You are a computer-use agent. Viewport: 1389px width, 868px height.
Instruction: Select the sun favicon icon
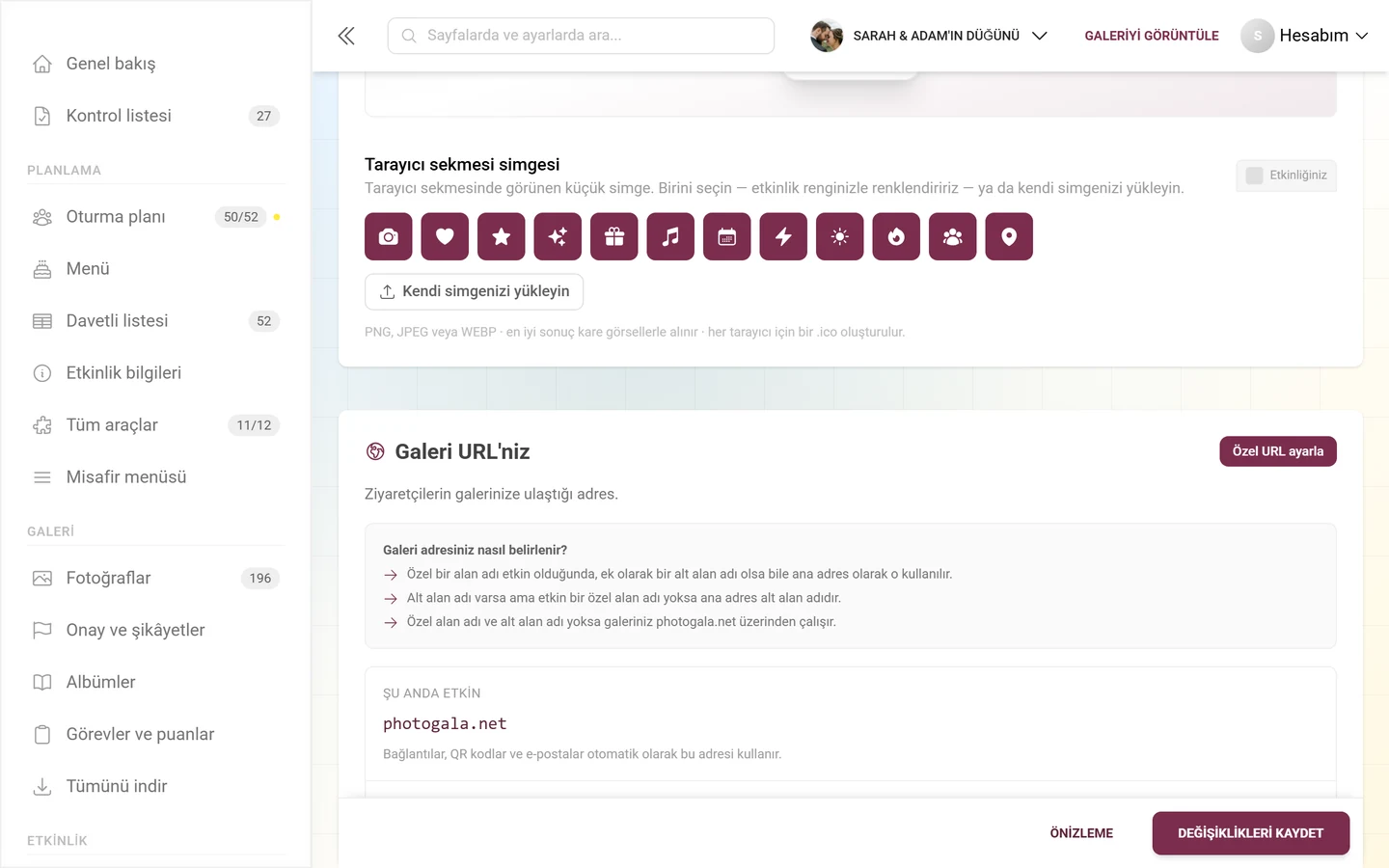pyautogui.click(x=840, y=236)
